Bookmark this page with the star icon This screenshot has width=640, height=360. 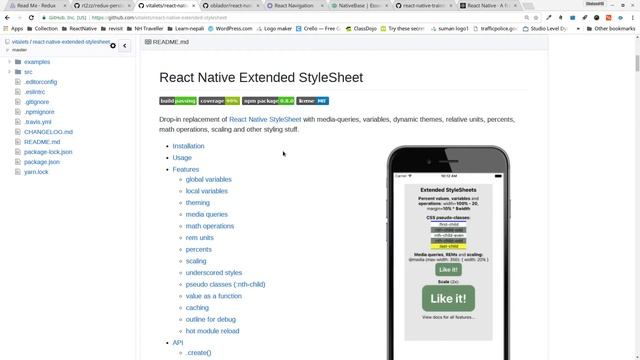coord(536,18)
